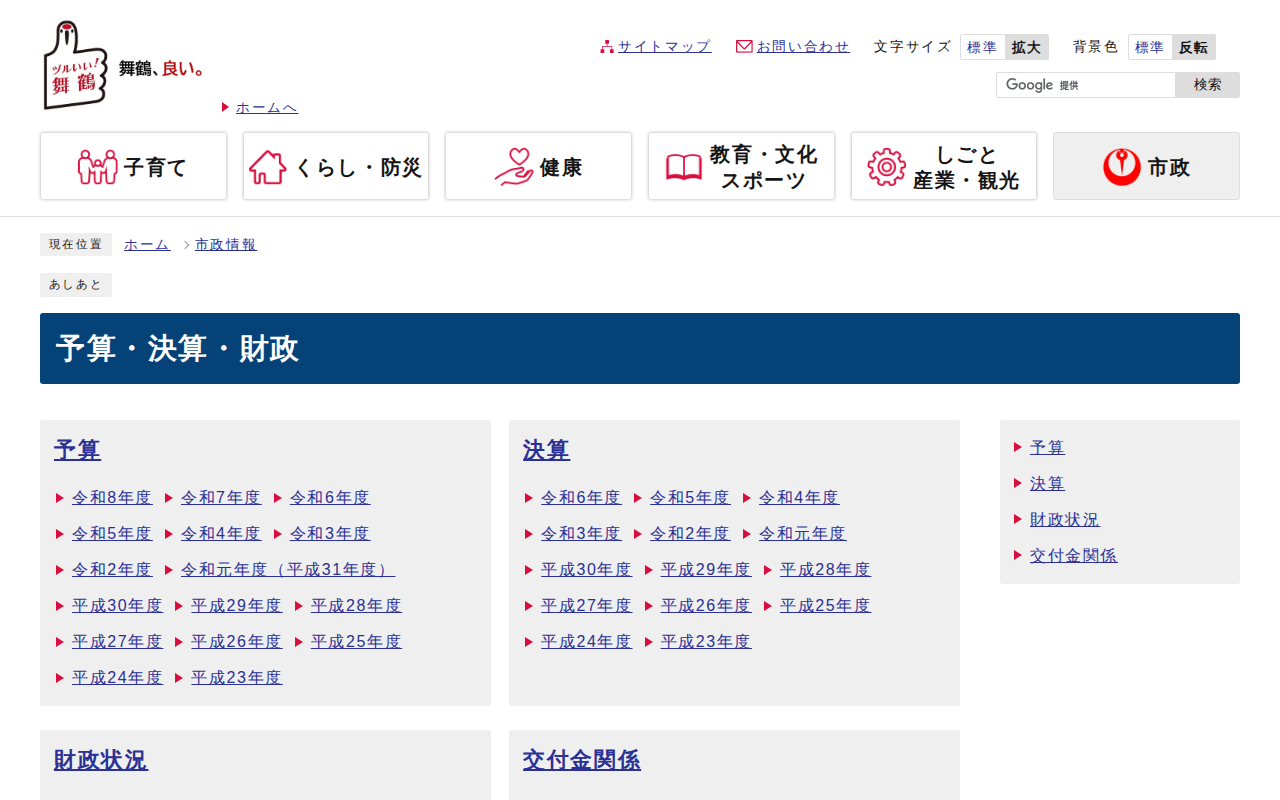Open the 予算 section heading link
Screen dimensions: 1280x800
(77, 450)
